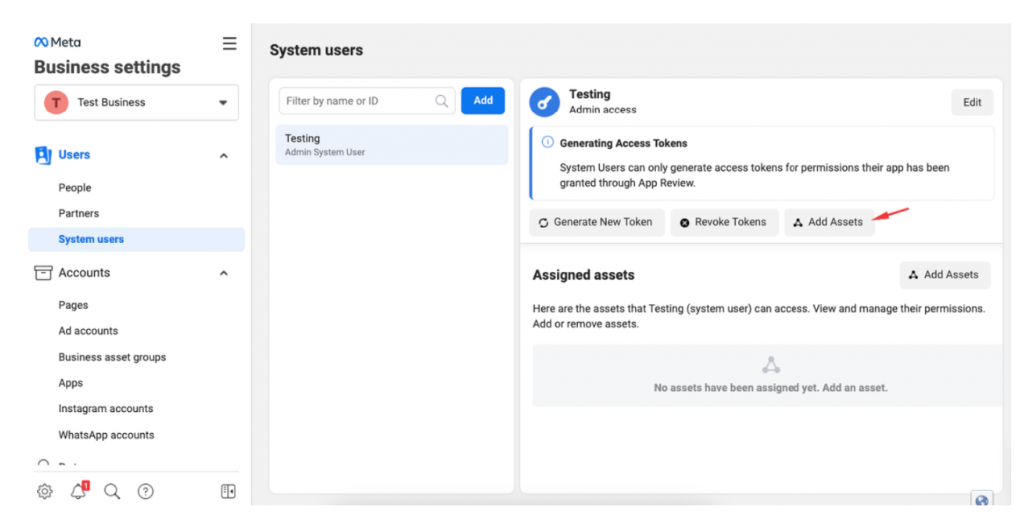
Task: Click the Test Business avatar icon
Action: click(x=56, y=102)
